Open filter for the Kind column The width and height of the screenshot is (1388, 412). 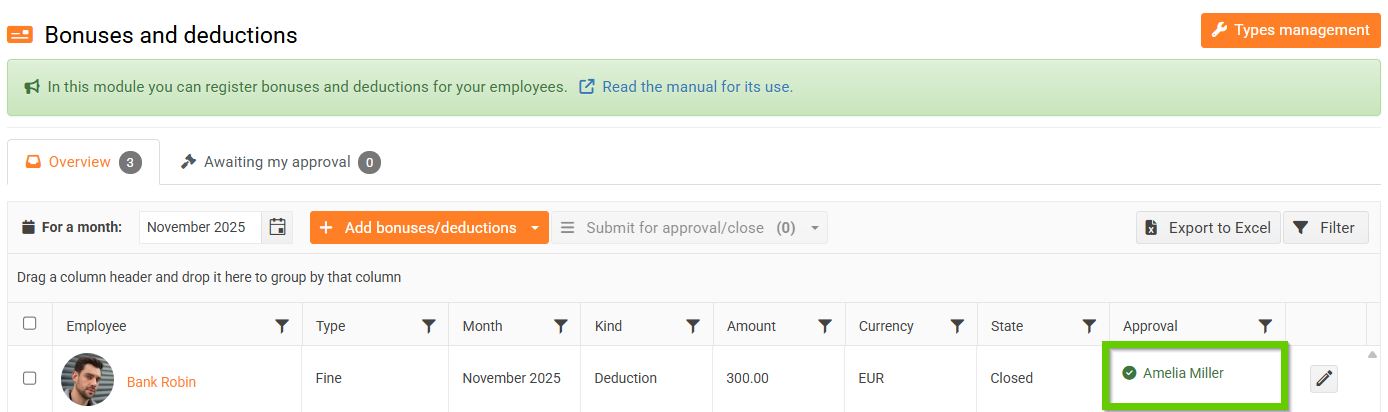693,326
